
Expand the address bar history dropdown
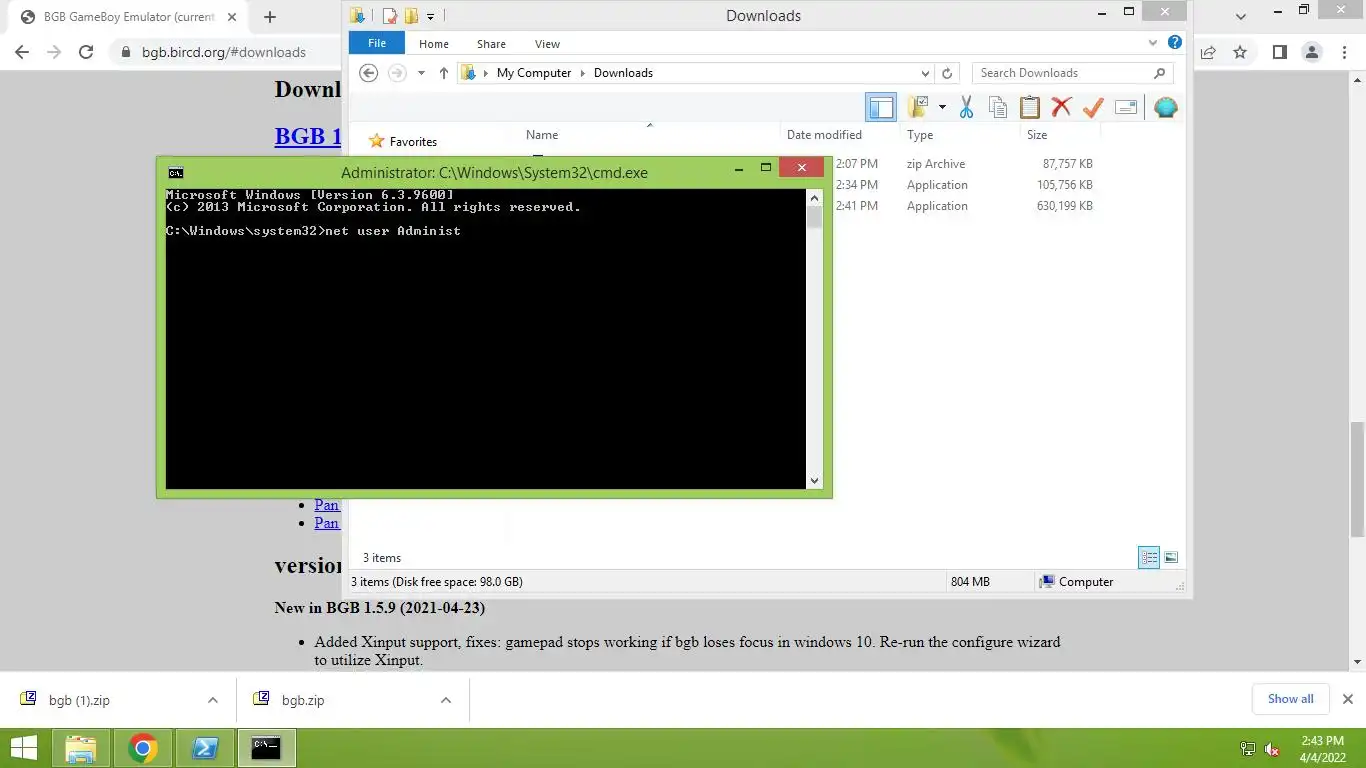(925, 73)
